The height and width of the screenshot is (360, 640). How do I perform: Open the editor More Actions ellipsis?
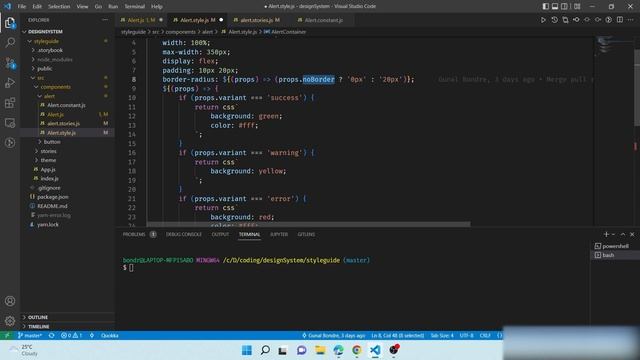(631, 20)
